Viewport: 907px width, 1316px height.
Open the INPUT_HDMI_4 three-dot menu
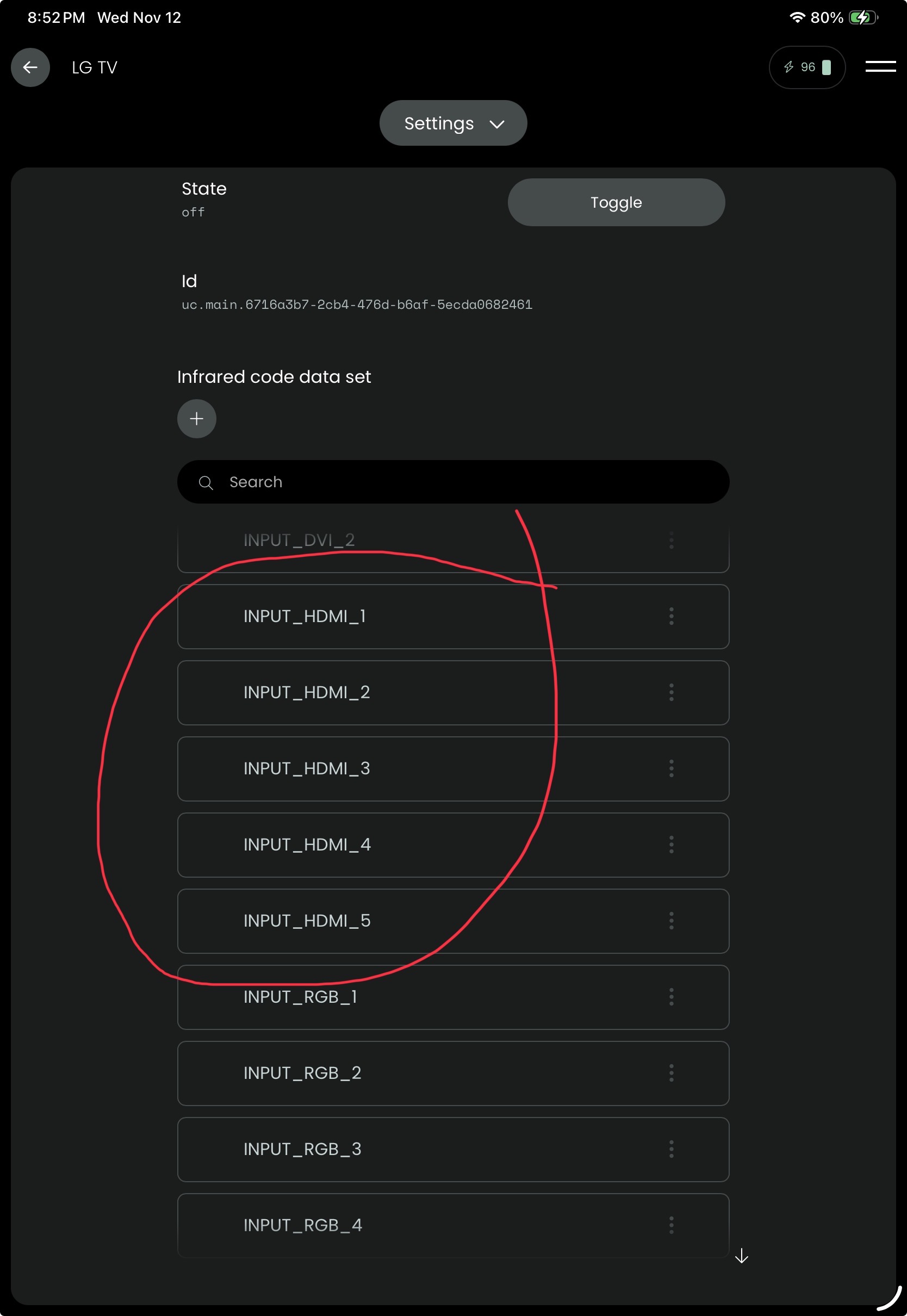[x=671, y=845]
